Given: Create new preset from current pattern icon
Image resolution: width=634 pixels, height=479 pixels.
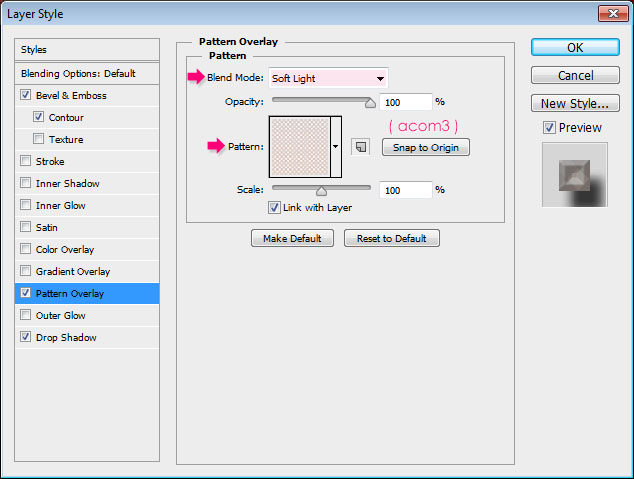Looking at the screenshot, I should [361, 147].
